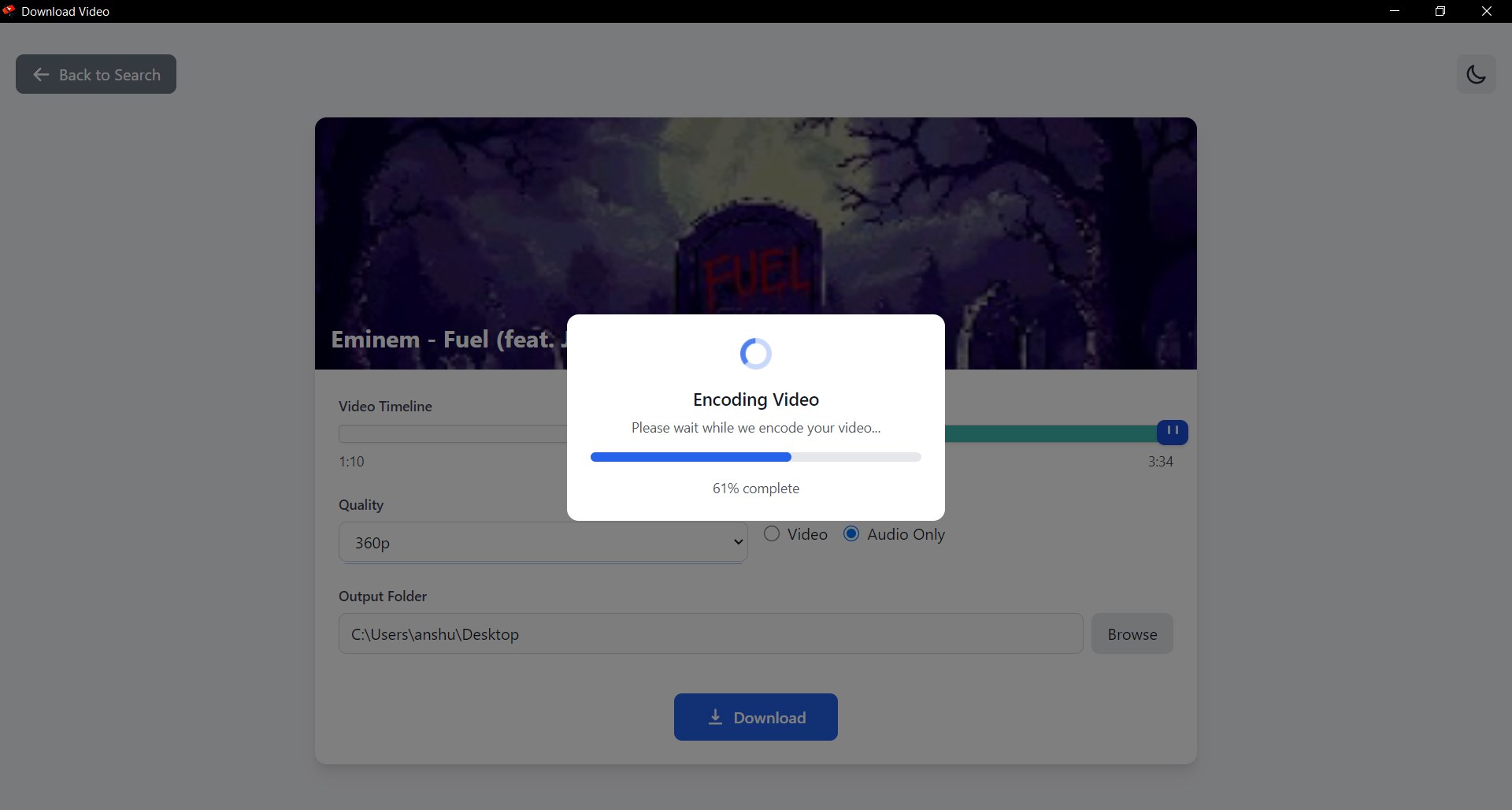Click the 'Quality' label
The height and width of the screenshot is (810, 1512).
pos(361,505)
